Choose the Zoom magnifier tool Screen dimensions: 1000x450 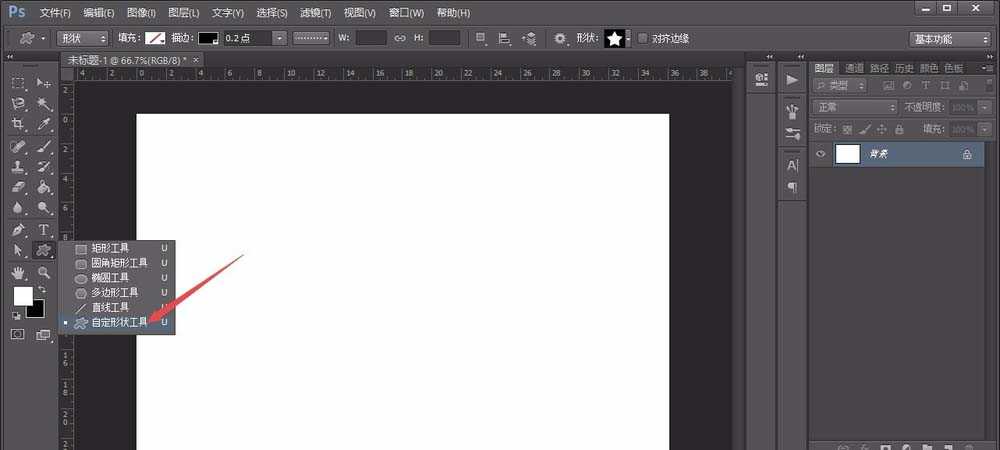point(44,272)
